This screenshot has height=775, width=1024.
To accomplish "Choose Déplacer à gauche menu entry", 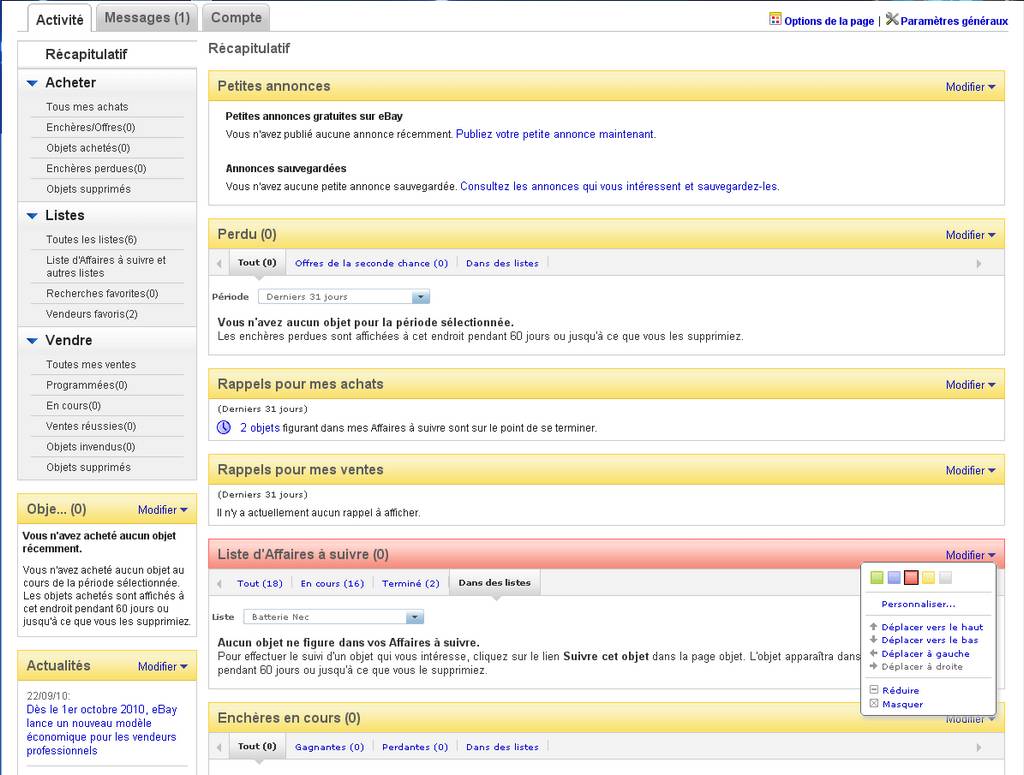I will [x=925, y=654].
